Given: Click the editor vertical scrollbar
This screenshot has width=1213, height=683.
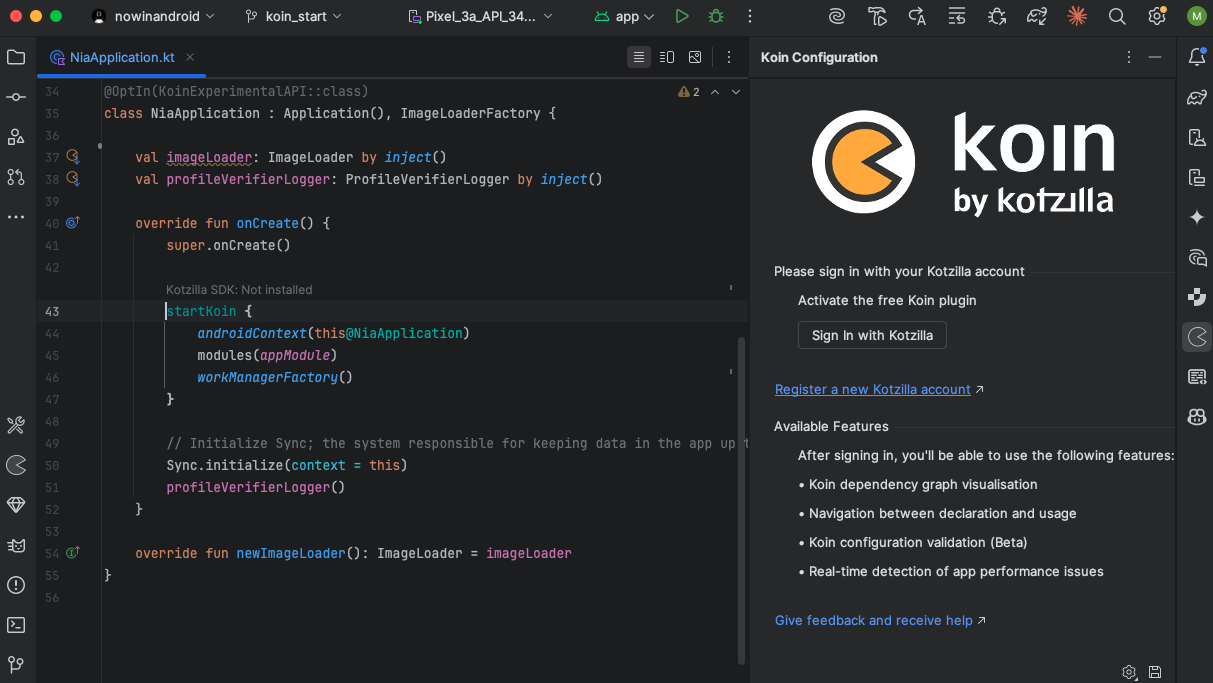Looking at the screenshot, I should click(x=741, y=500).
